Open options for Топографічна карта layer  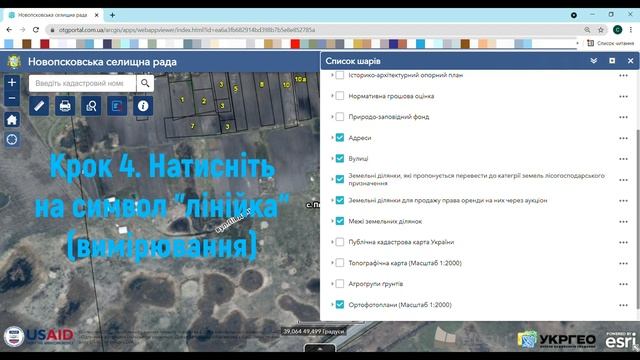(623, 263)
